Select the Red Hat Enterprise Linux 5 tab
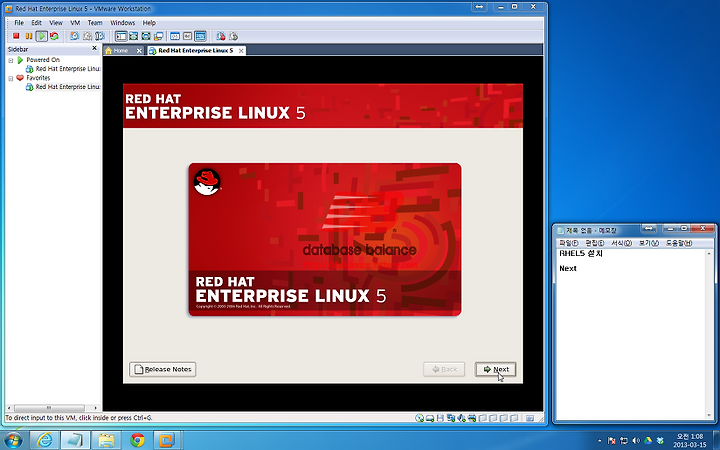720x450 pixels. [x=195, y=51]
